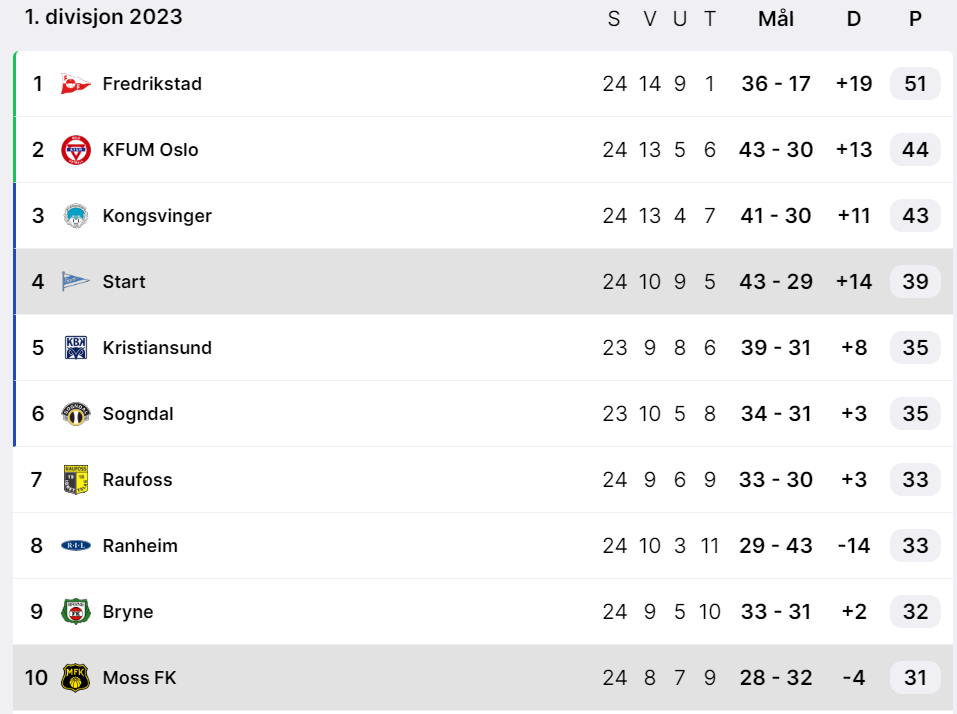Click the Sogndal club crest
957x714 pixels.
(x=76, y=414)
